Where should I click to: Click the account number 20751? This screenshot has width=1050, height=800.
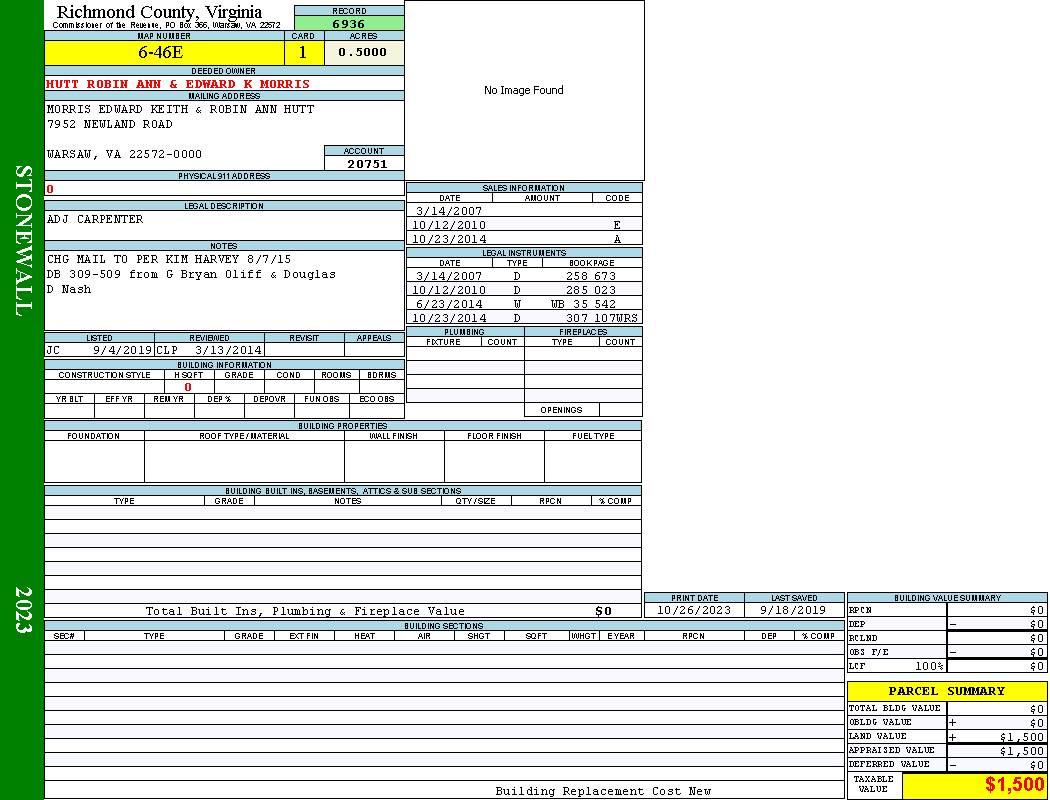point(367,164)
